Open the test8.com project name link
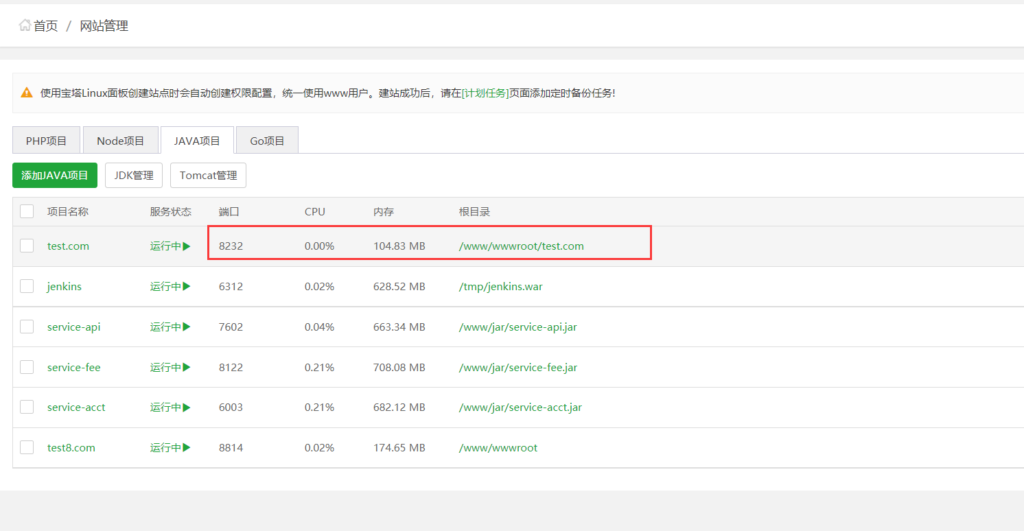Viewport: 1024px width, 531px height. 71,448
